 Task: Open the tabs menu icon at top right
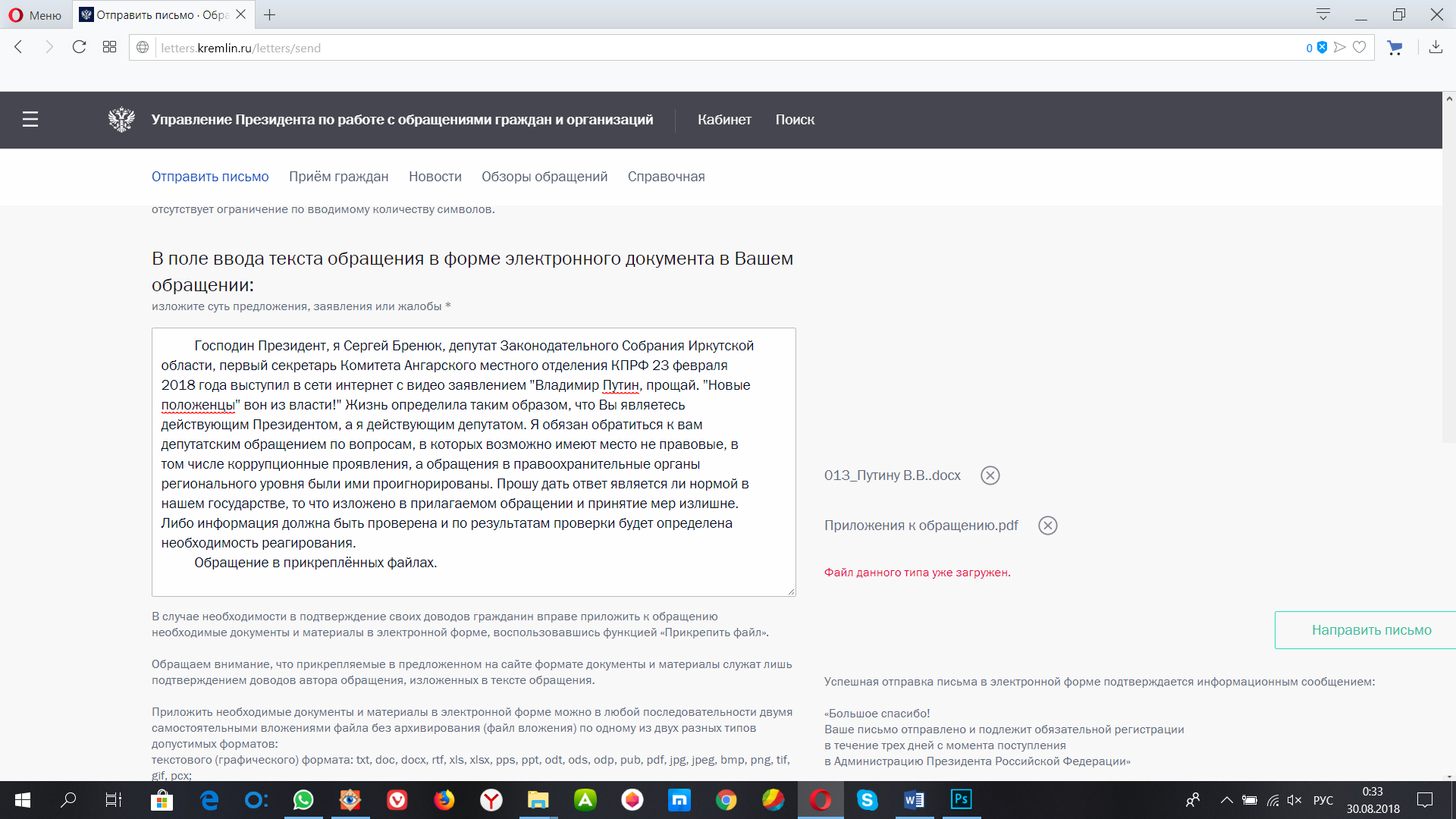coord(1323,14)
